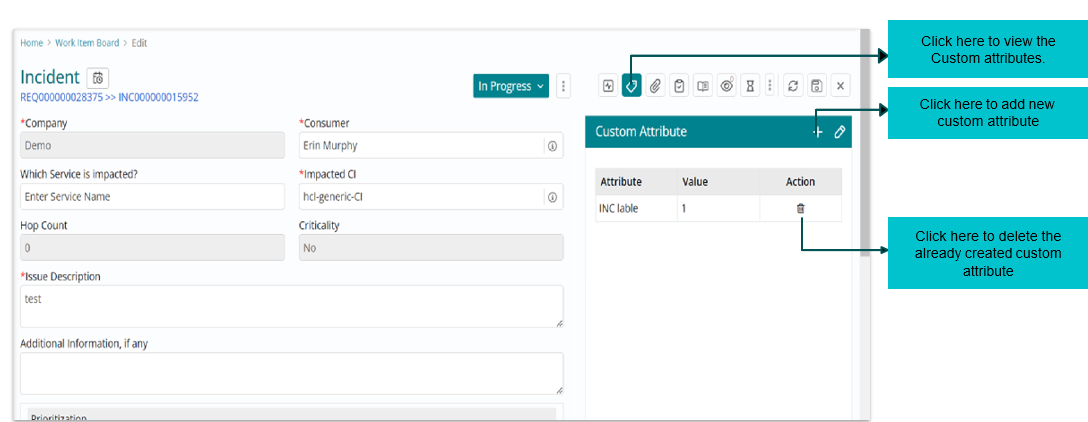Edit custom attributes with the pencil icon
Image resolution: width=1088 pixels, height=422 pixels.
pos(840,132)
